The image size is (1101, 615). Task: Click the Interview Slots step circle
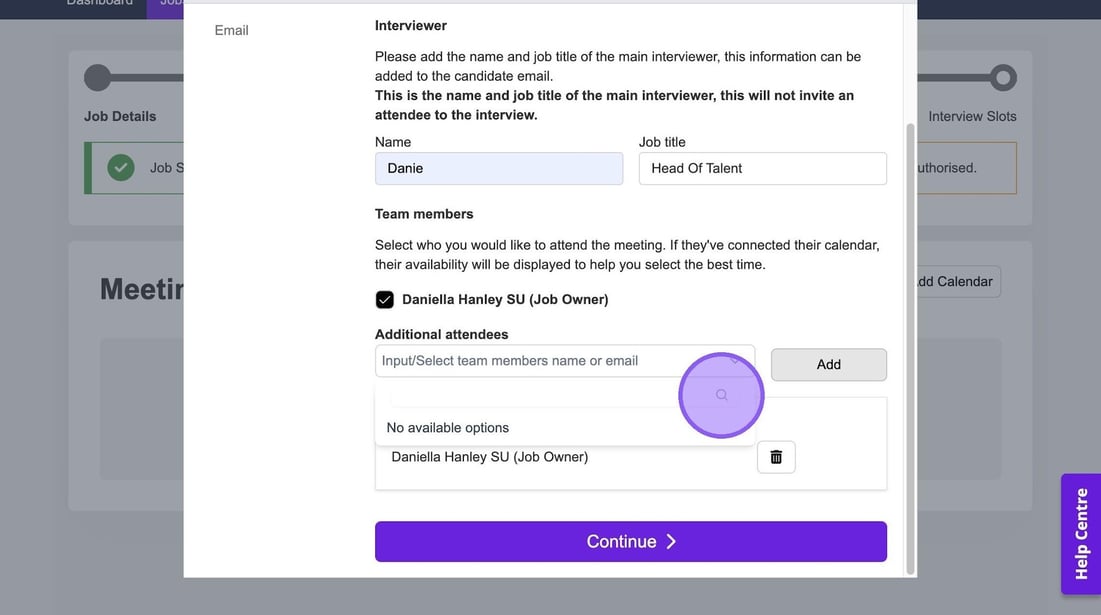1003,78
